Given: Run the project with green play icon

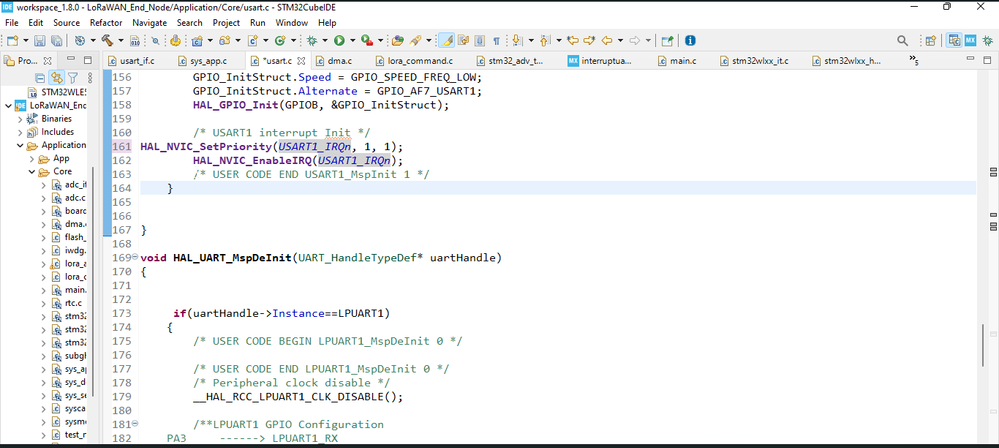Looking at the screenshot, I should click(339, 41).
